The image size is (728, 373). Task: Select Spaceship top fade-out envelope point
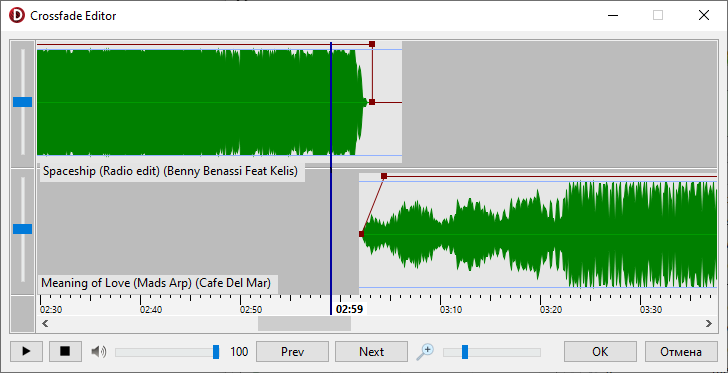click(x=372, y=44)
